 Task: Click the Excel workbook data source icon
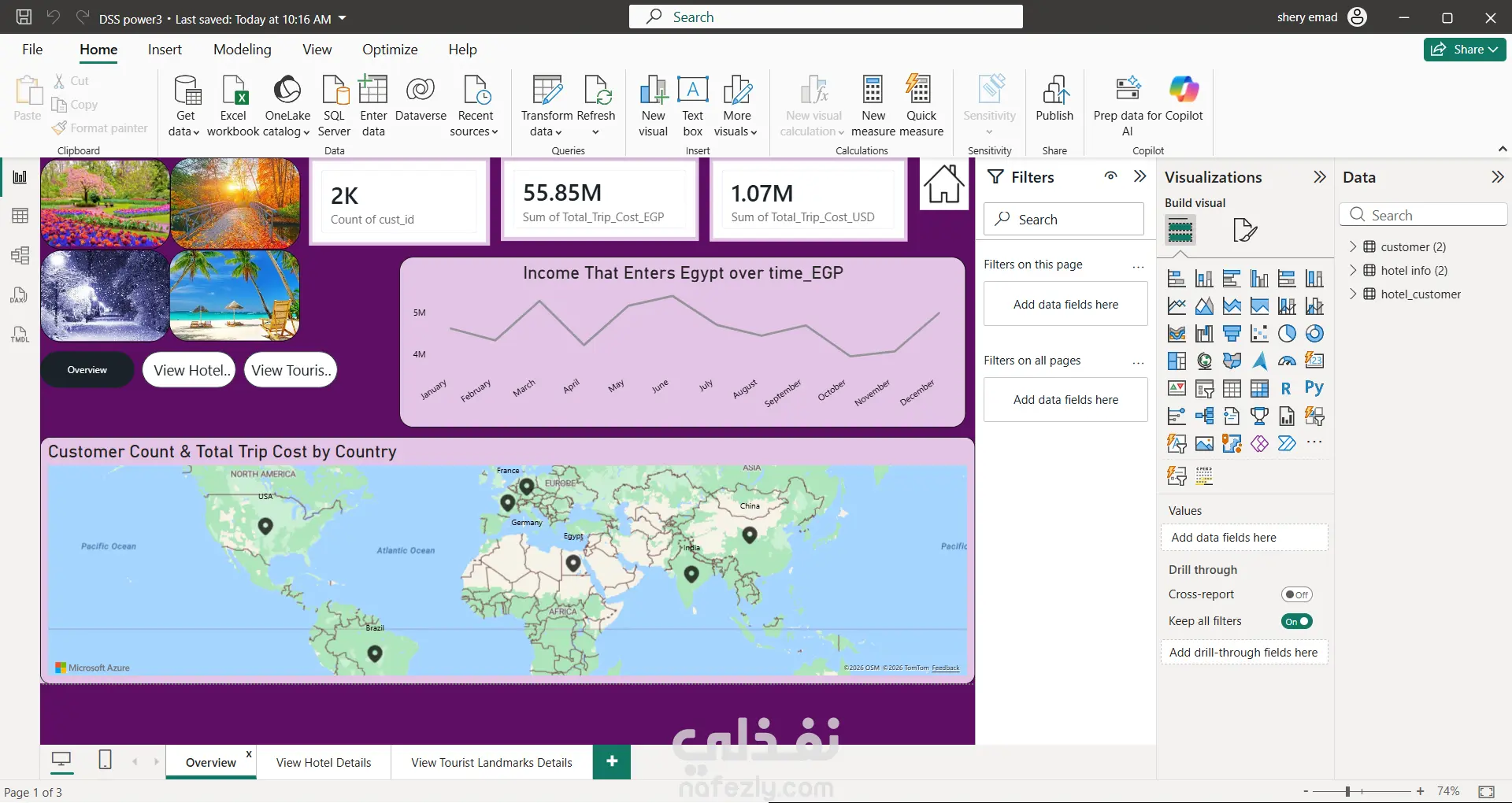(x=234, y=91)
